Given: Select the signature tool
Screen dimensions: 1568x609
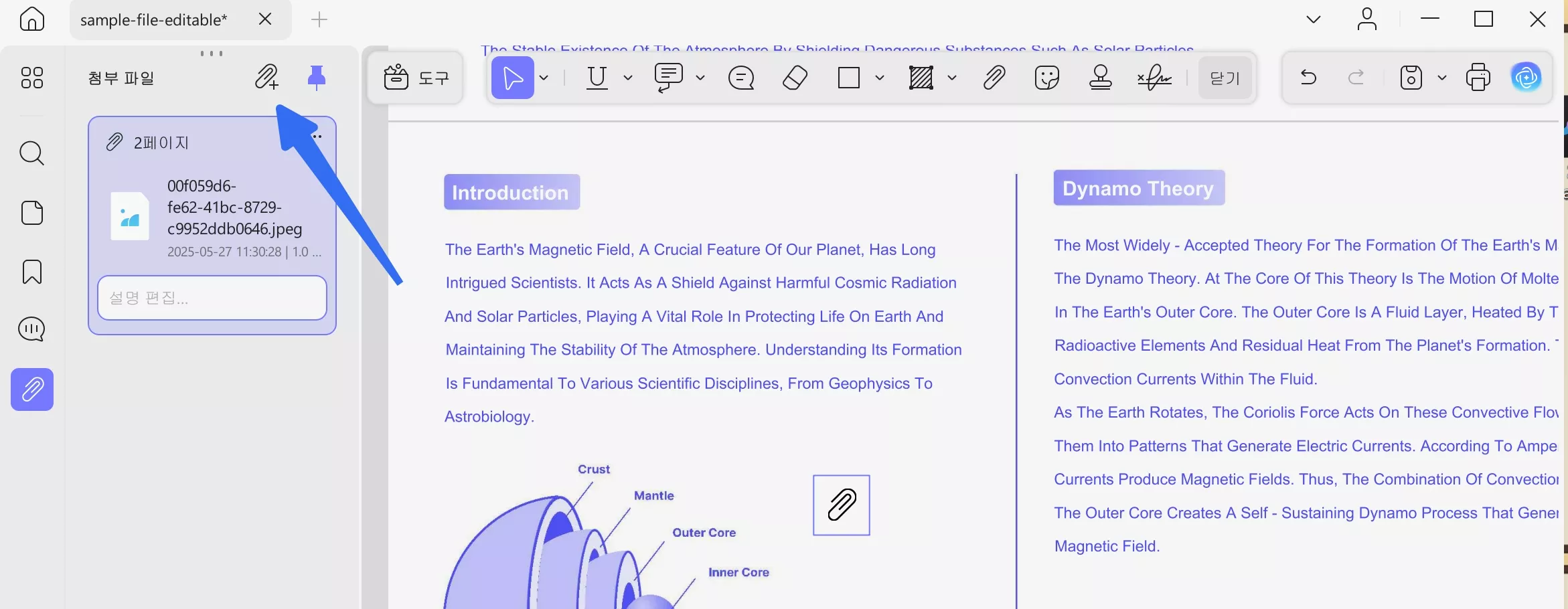Looking at the screenshot, I should [x=1154, y=78].
